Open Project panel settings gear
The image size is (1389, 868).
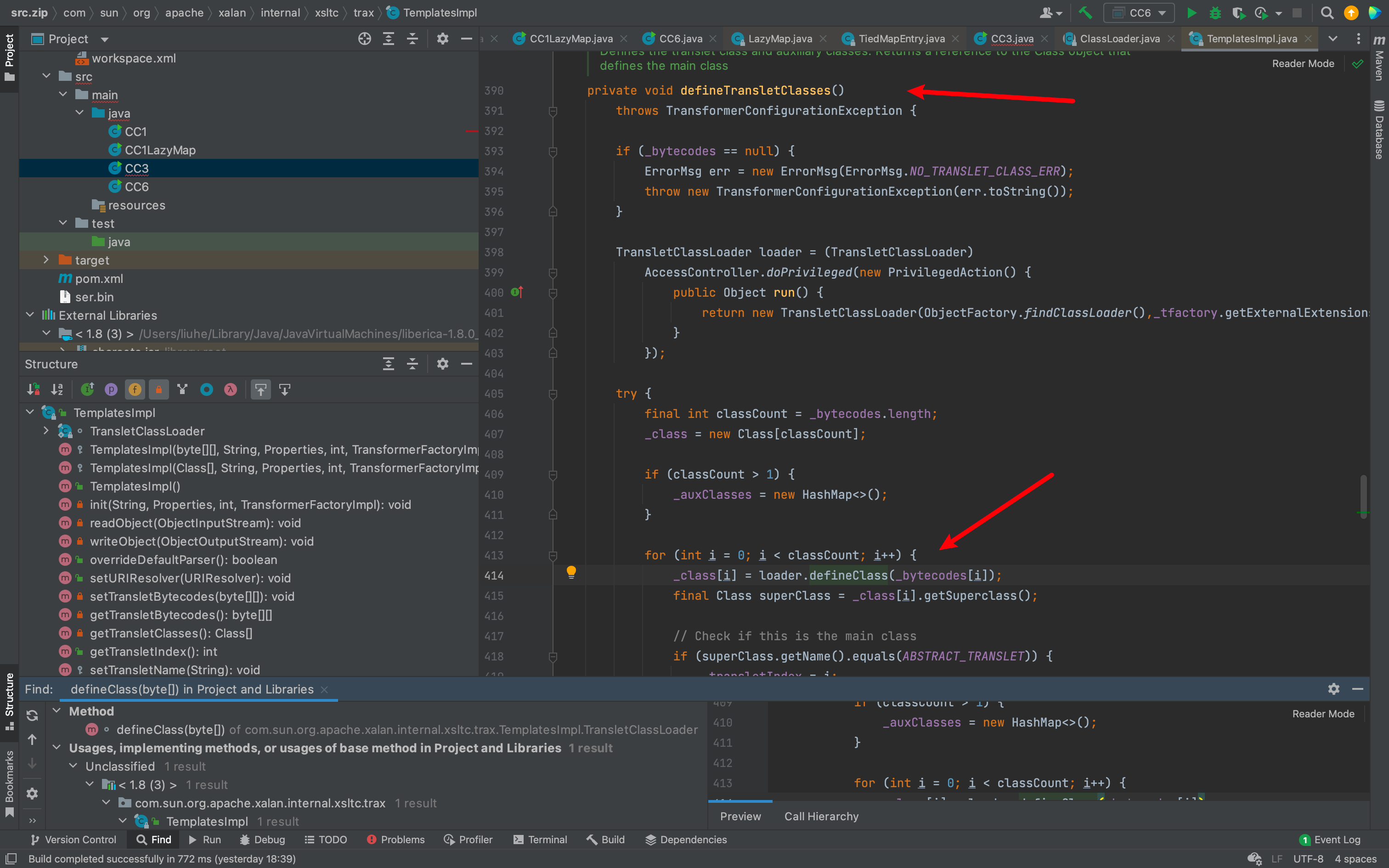coord(442,39)
